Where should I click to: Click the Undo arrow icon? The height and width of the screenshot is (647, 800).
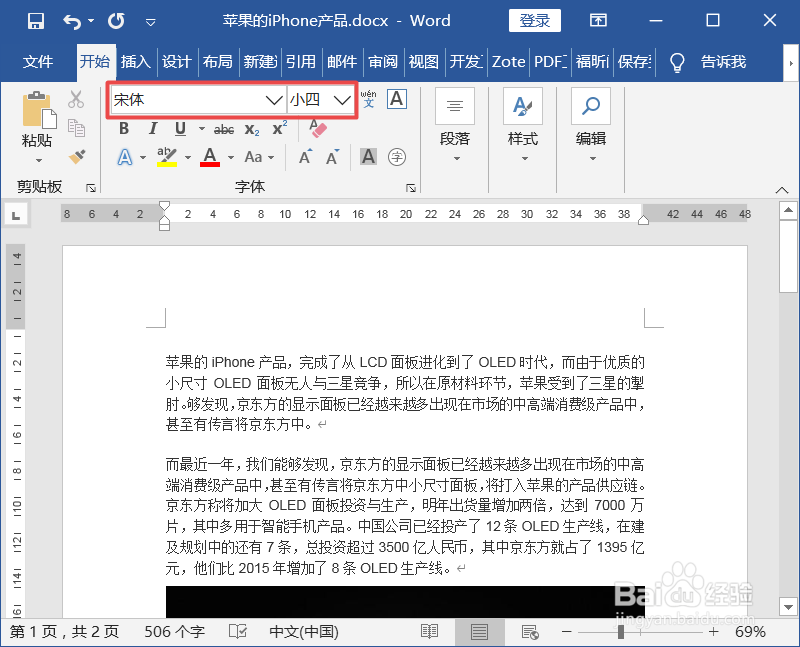tap(72, 21)
